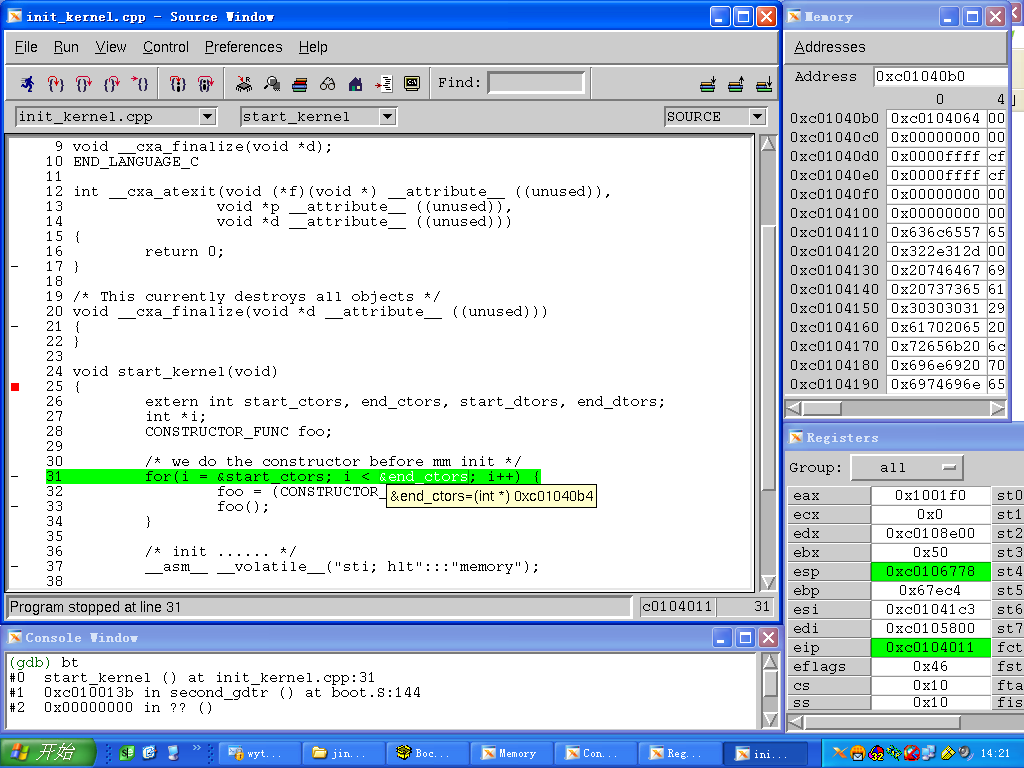Switch to the 'jin...' folder taskbar button

coord(342,753)
